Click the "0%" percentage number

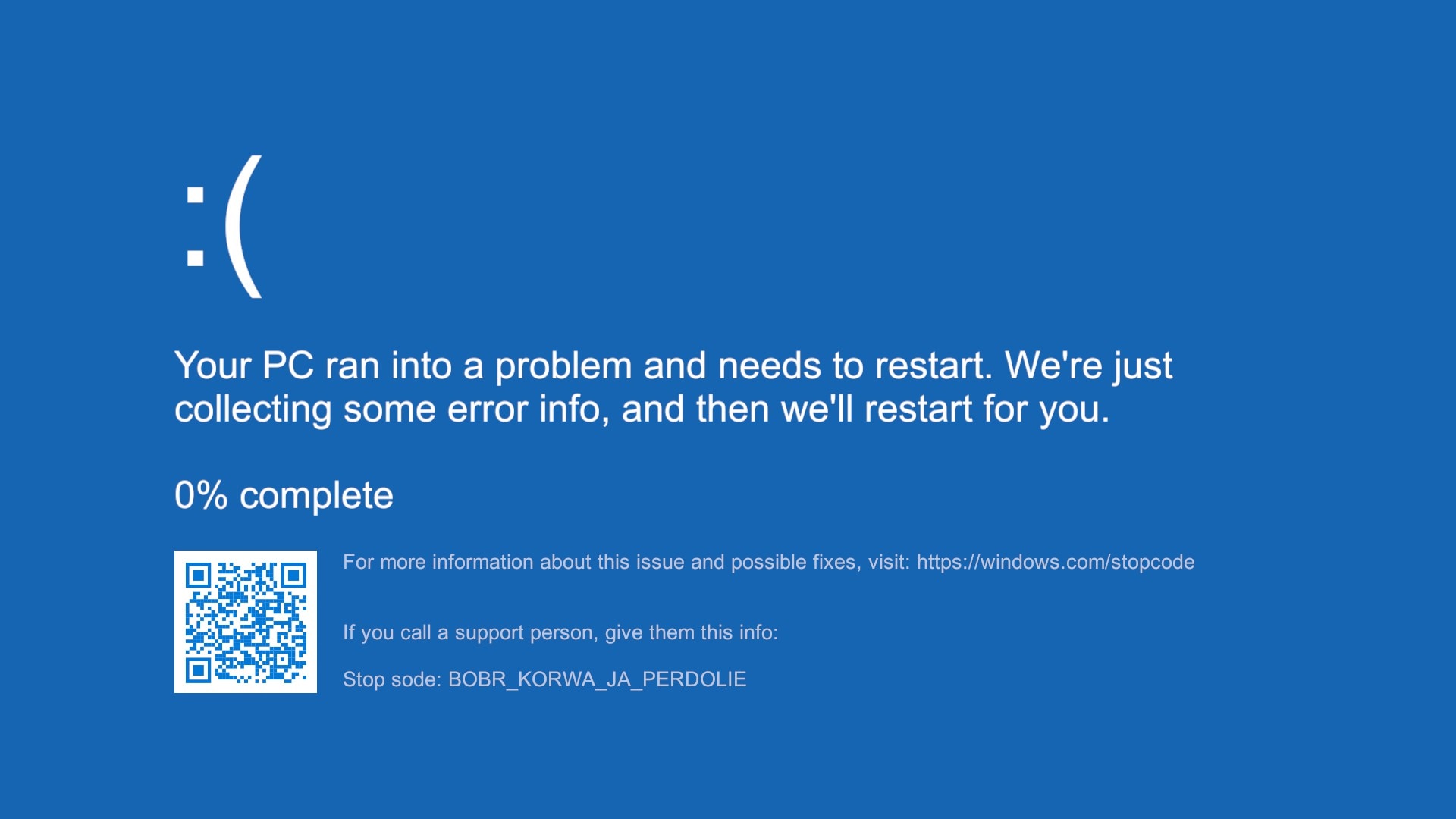pyautogui.click(x=201, y=495)
